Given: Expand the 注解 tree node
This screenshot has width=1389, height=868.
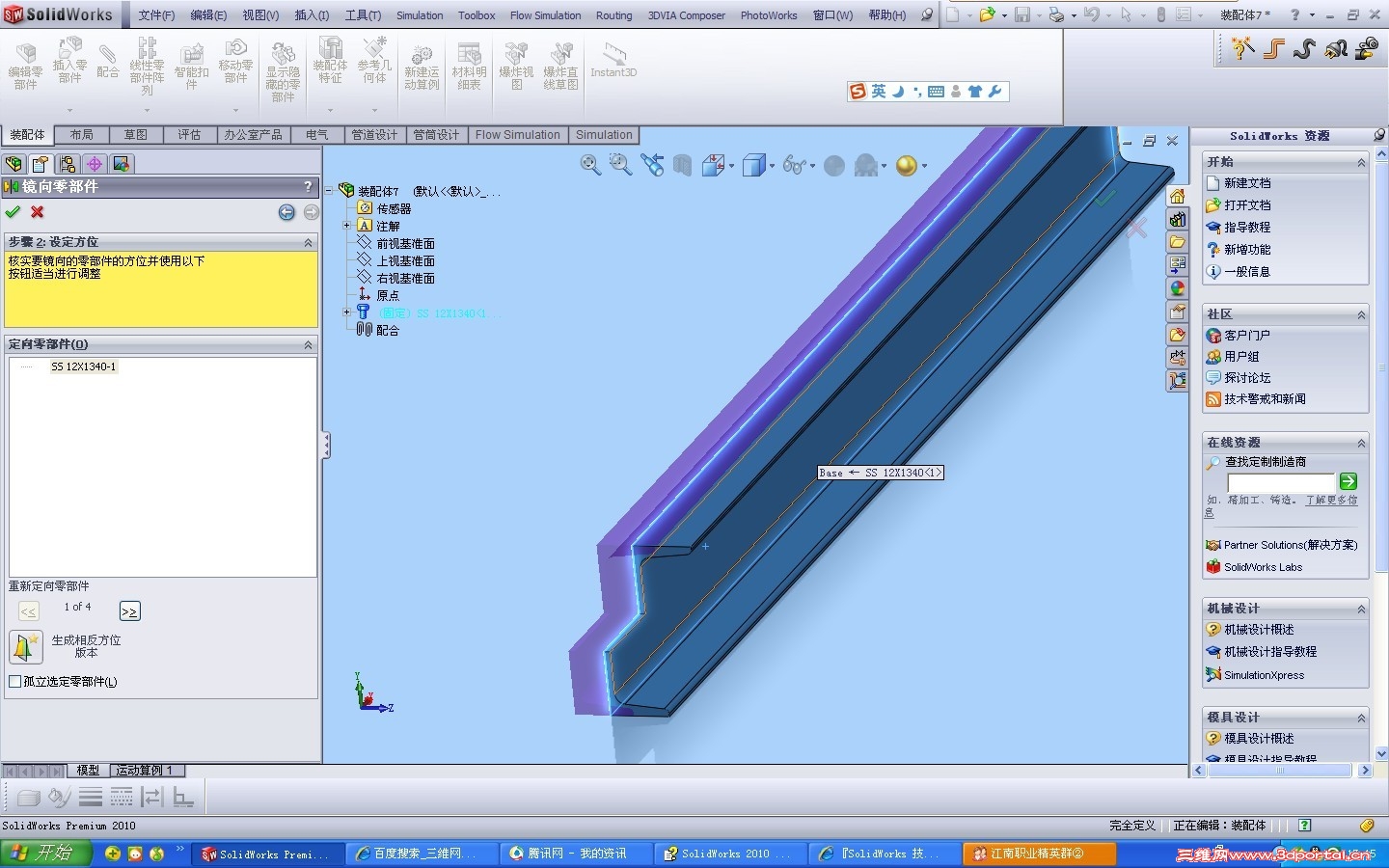Looking at the screenshot, I should [346, 226].
